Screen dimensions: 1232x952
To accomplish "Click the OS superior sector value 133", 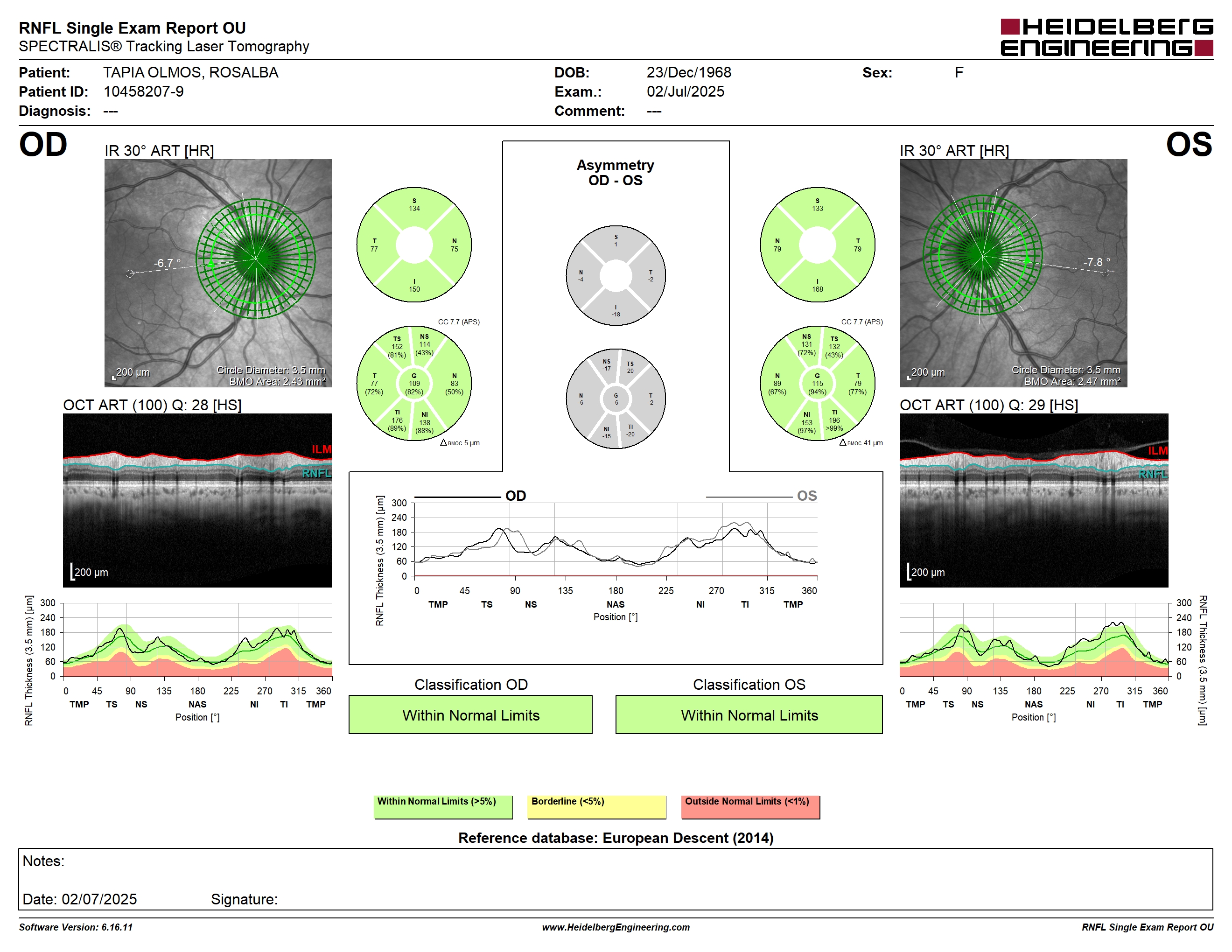I will pyautogui.click(x=818, y=208).
